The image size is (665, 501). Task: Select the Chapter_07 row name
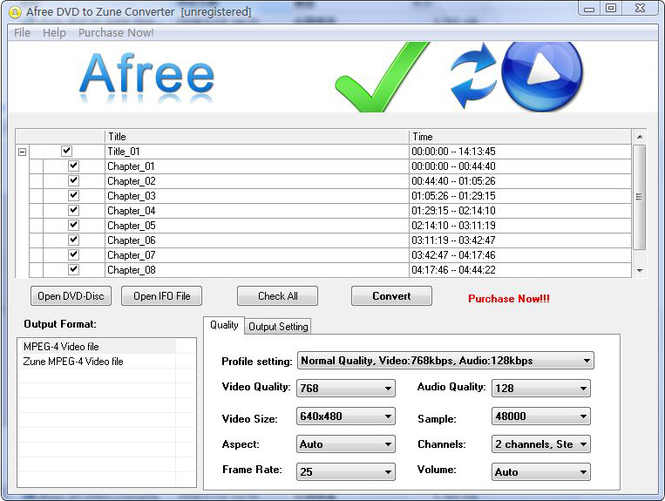pos(131,255)
